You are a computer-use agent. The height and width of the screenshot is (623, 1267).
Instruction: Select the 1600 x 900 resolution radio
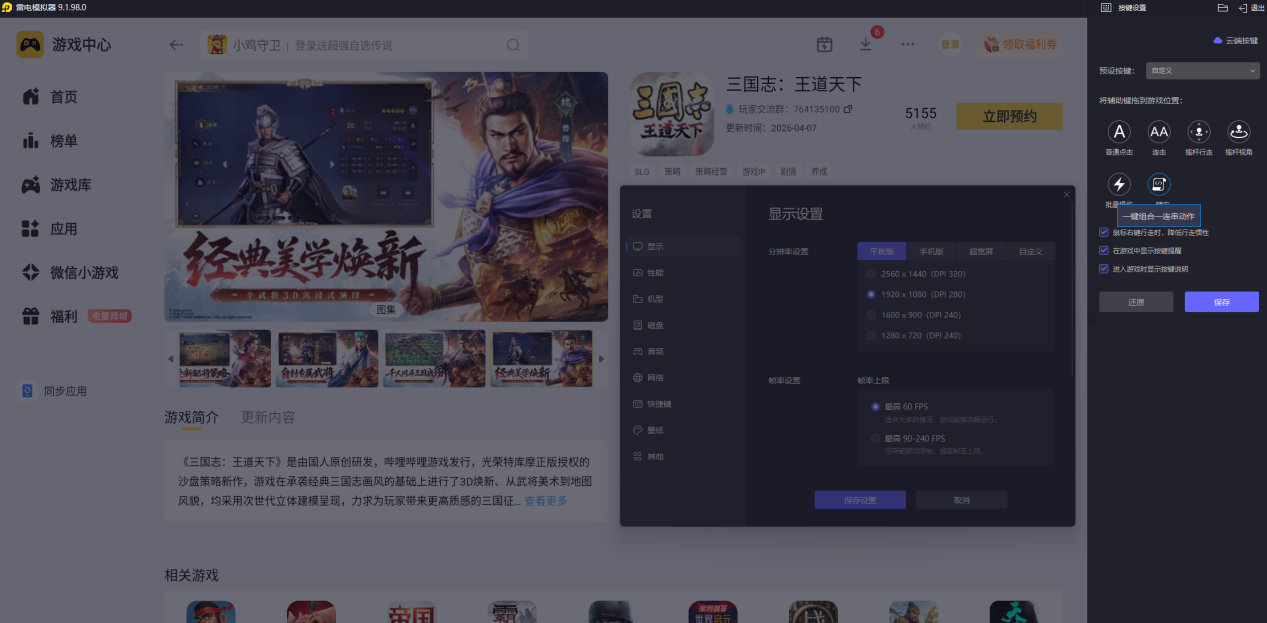[872, 315]
